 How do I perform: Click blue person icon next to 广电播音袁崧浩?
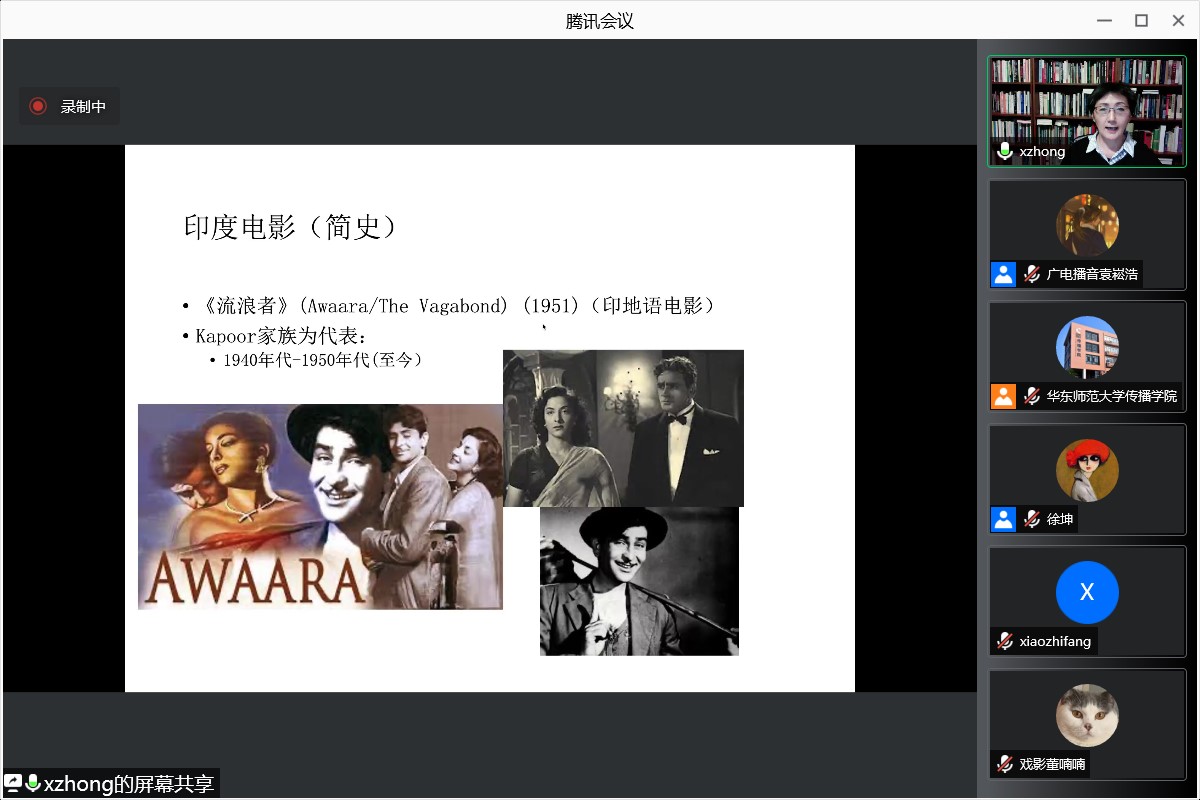[1003, 274]
